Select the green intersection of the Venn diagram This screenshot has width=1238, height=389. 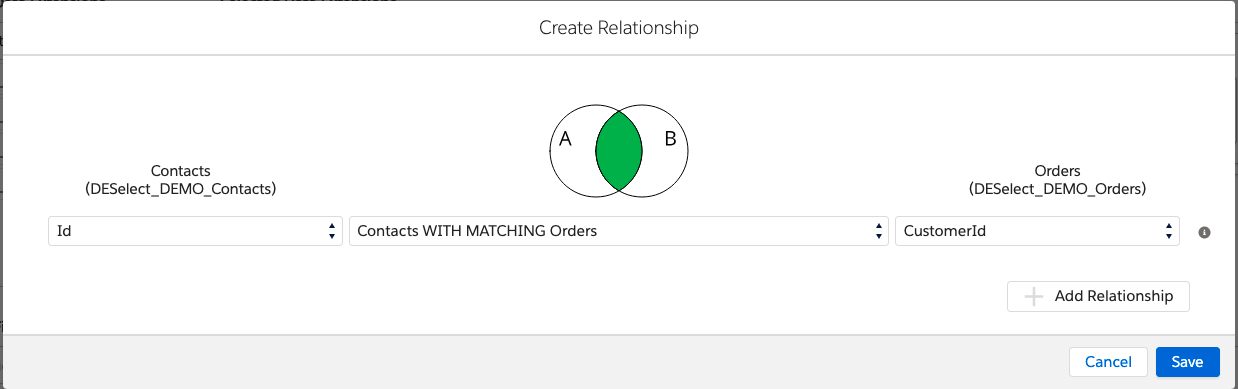[619, 150]
